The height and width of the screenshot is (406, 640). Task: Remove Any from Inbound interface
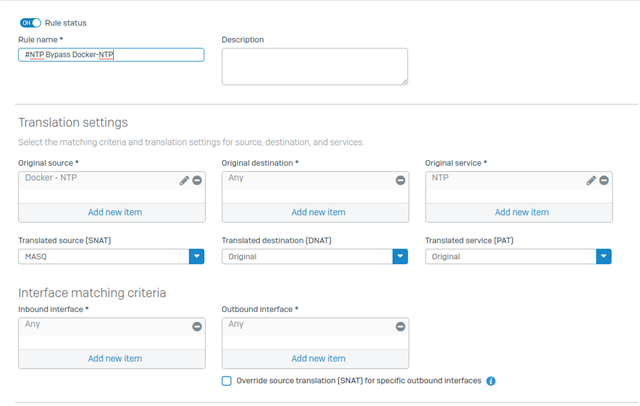tap(197, 326)
